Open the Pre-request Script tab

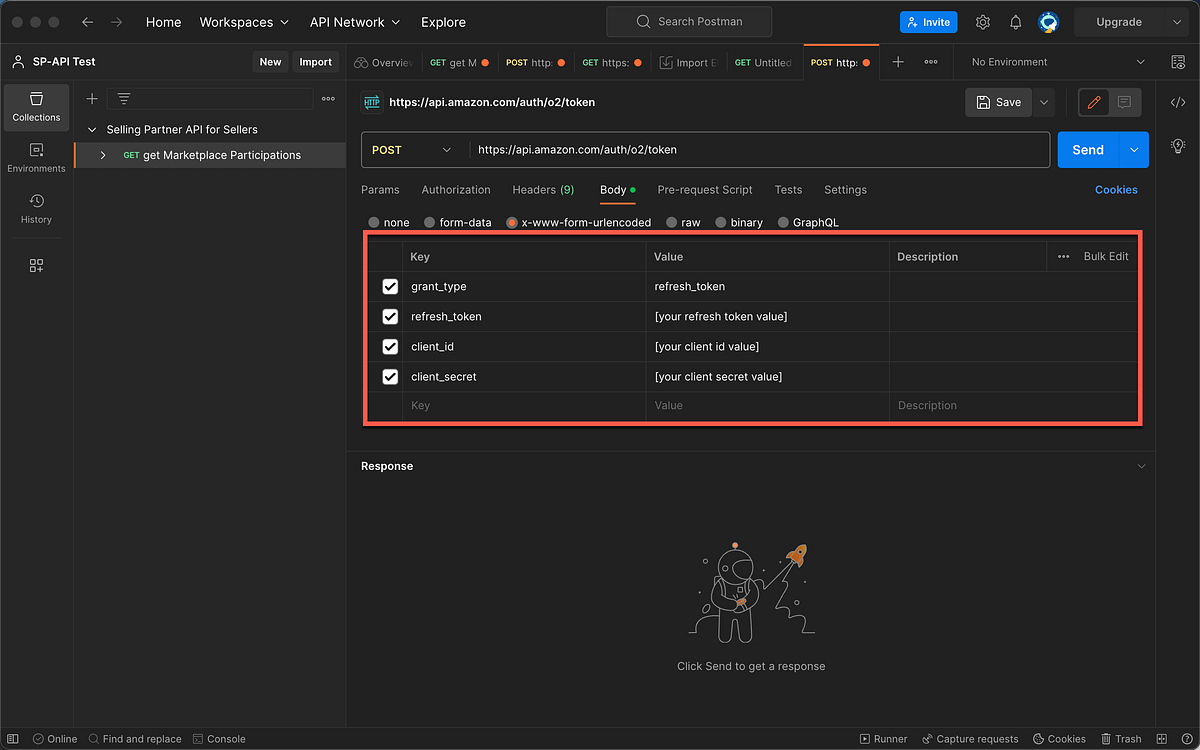point(705,190)
